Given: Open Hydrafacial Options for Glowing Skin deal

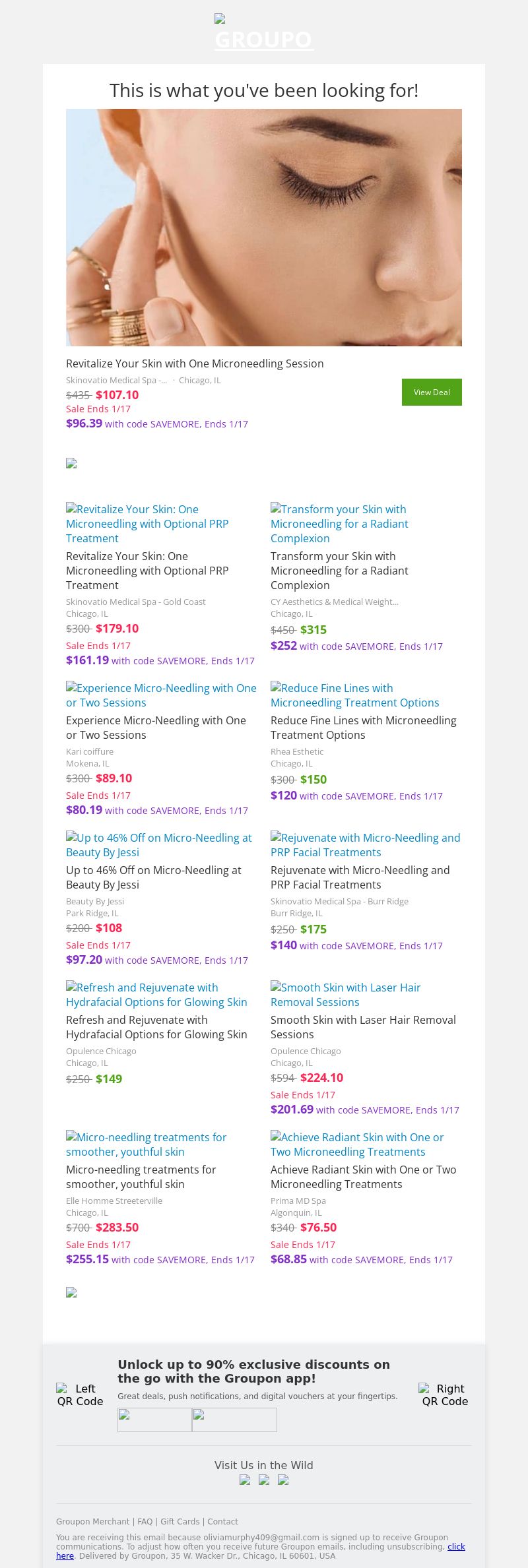Looking at the screenshot, I should tap(156, 1026).
